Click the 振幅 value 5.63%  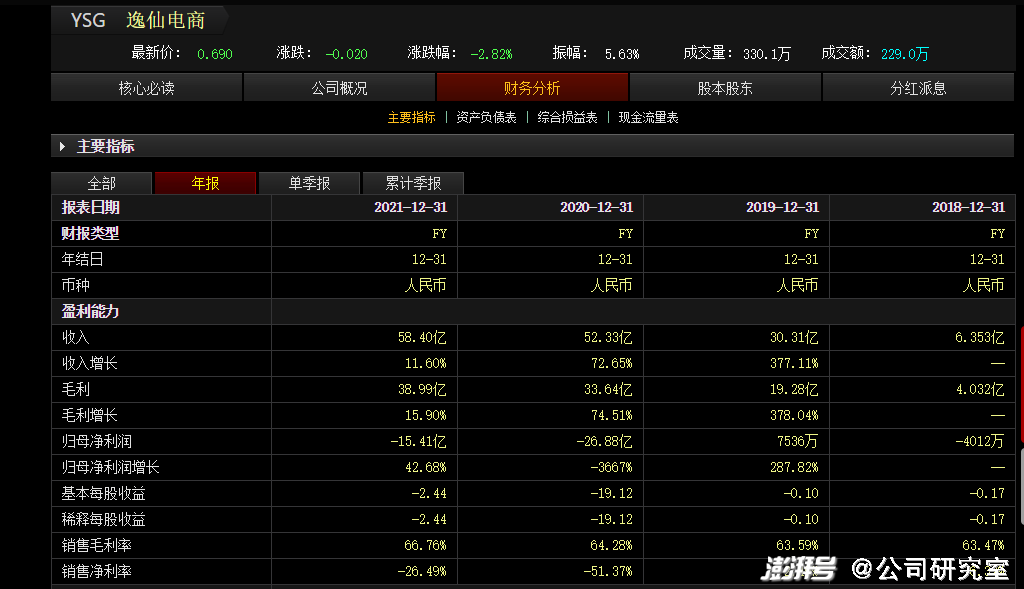tap(622, 54)
